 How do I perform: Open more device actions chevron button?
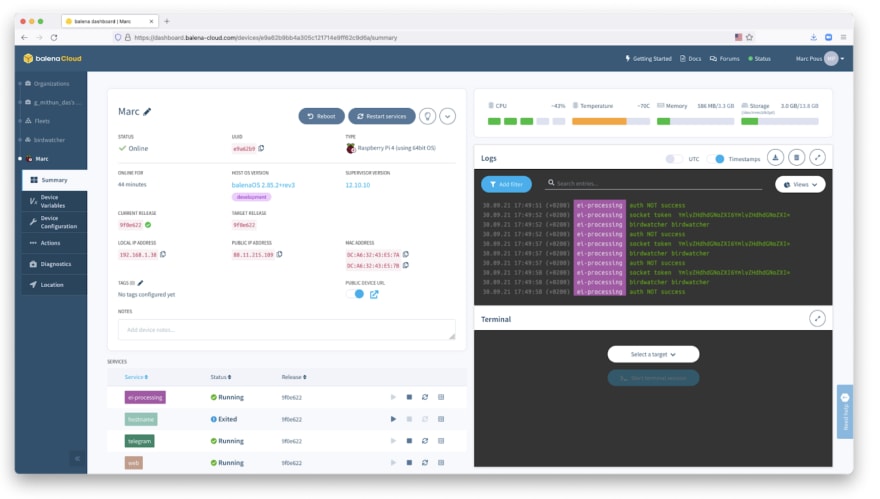coord(447,116)
